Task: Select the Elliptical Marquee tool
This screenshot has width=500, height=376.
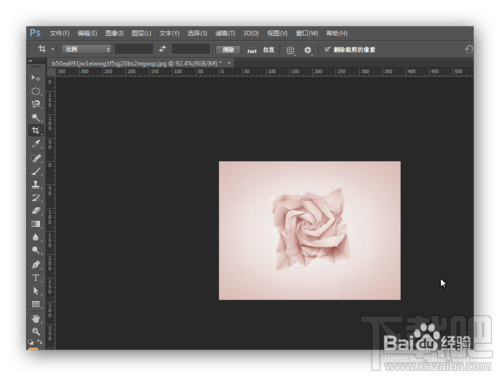Action: 36,91
